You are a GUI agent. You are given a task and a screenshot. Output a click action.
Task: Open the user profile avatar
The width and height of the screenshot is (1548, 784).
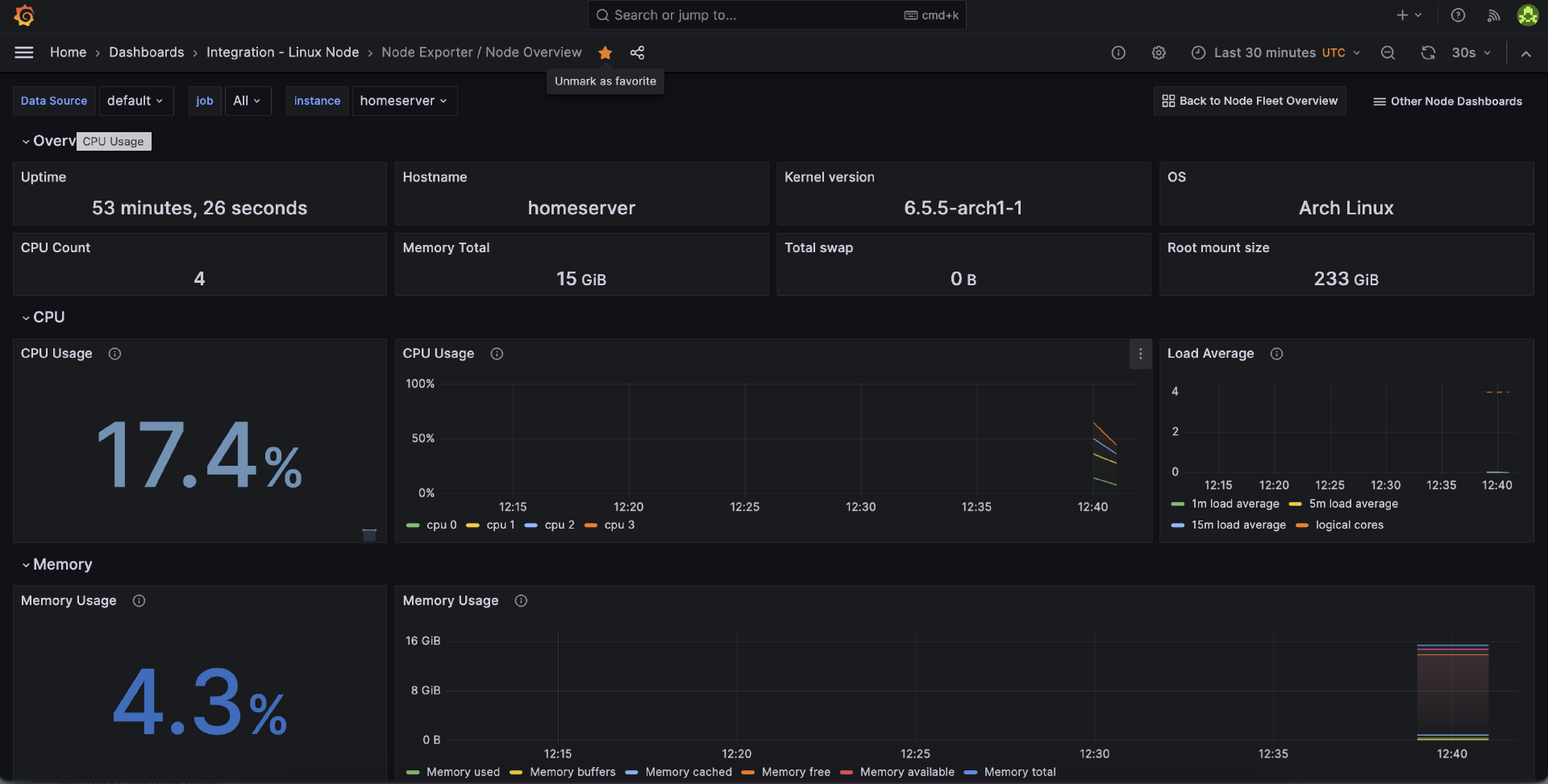(1527, 15)
